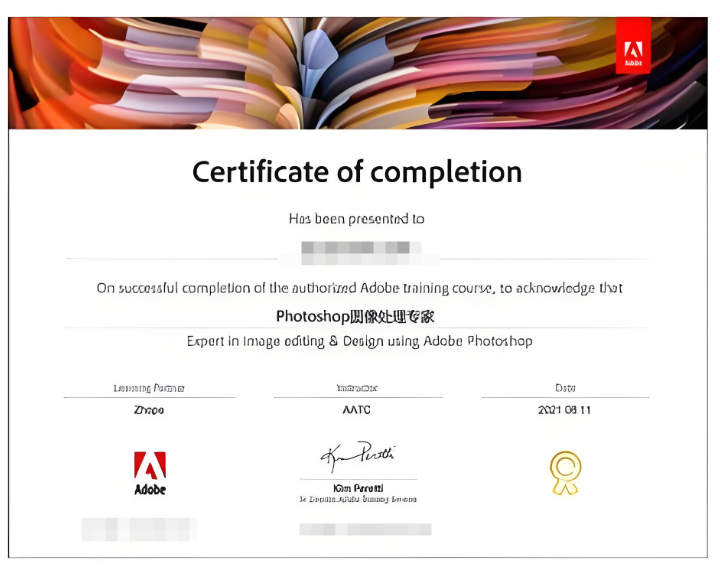This screenshot has width=720, height=566.
Task: Click the 'AATC' instructor value
Action: tap(356, 410)
